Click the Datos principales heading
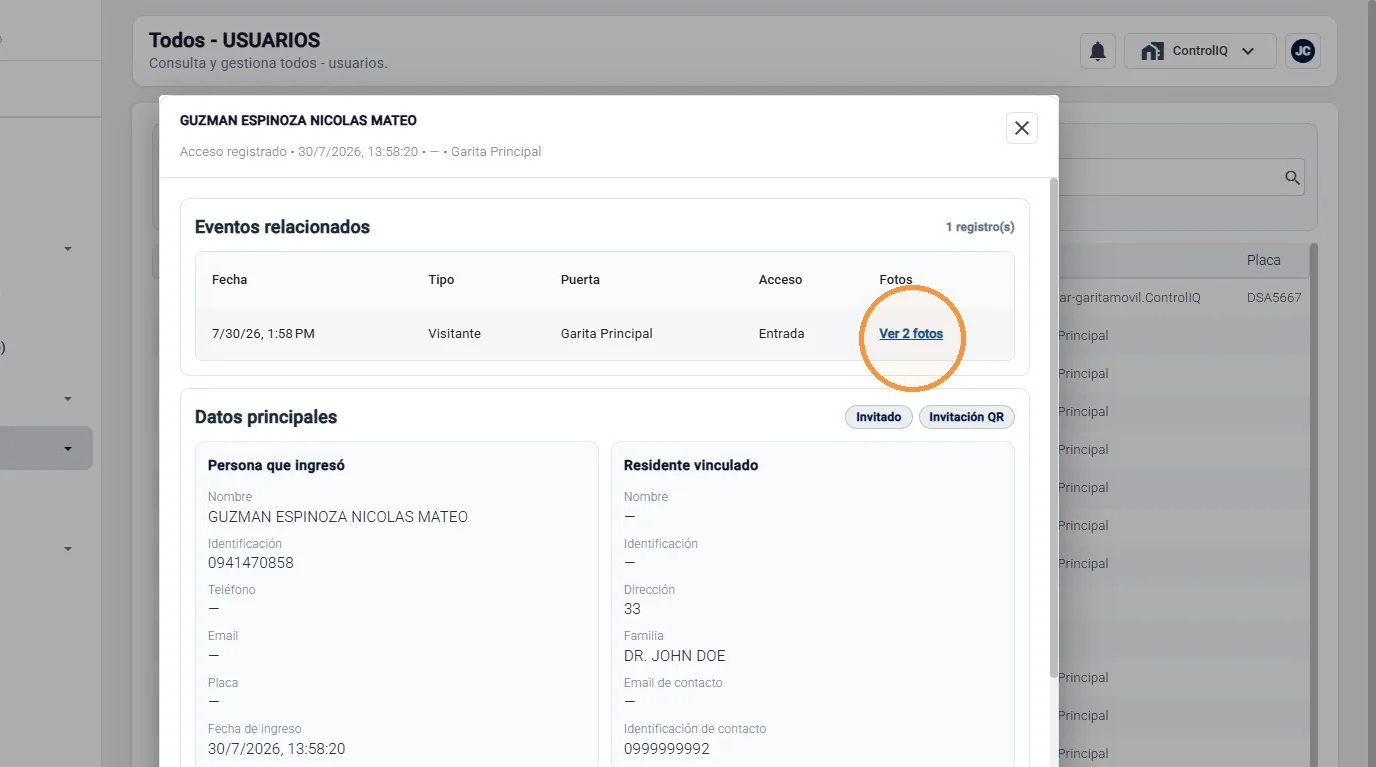Screen dimensions: 1376x767 click(x=266, y=417)
